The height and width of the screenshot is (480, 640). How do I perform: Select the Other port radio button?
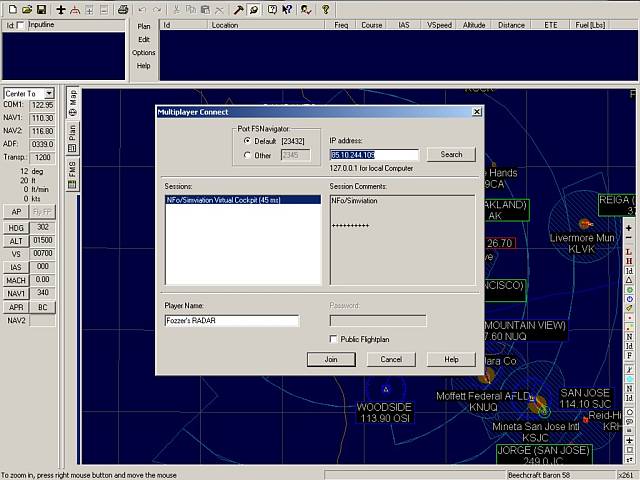point(246,155)
